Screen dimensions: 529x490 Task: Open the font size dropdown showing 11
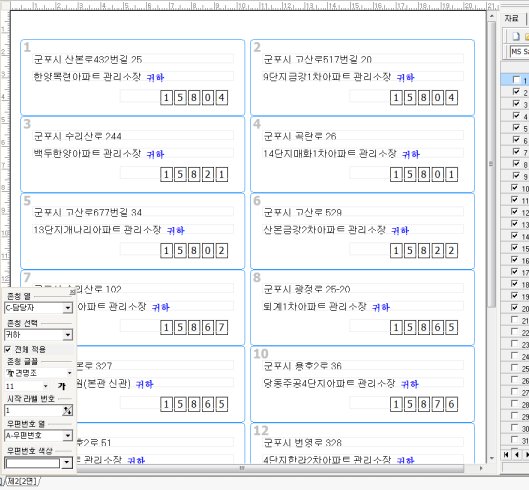(x=26, y=386)
